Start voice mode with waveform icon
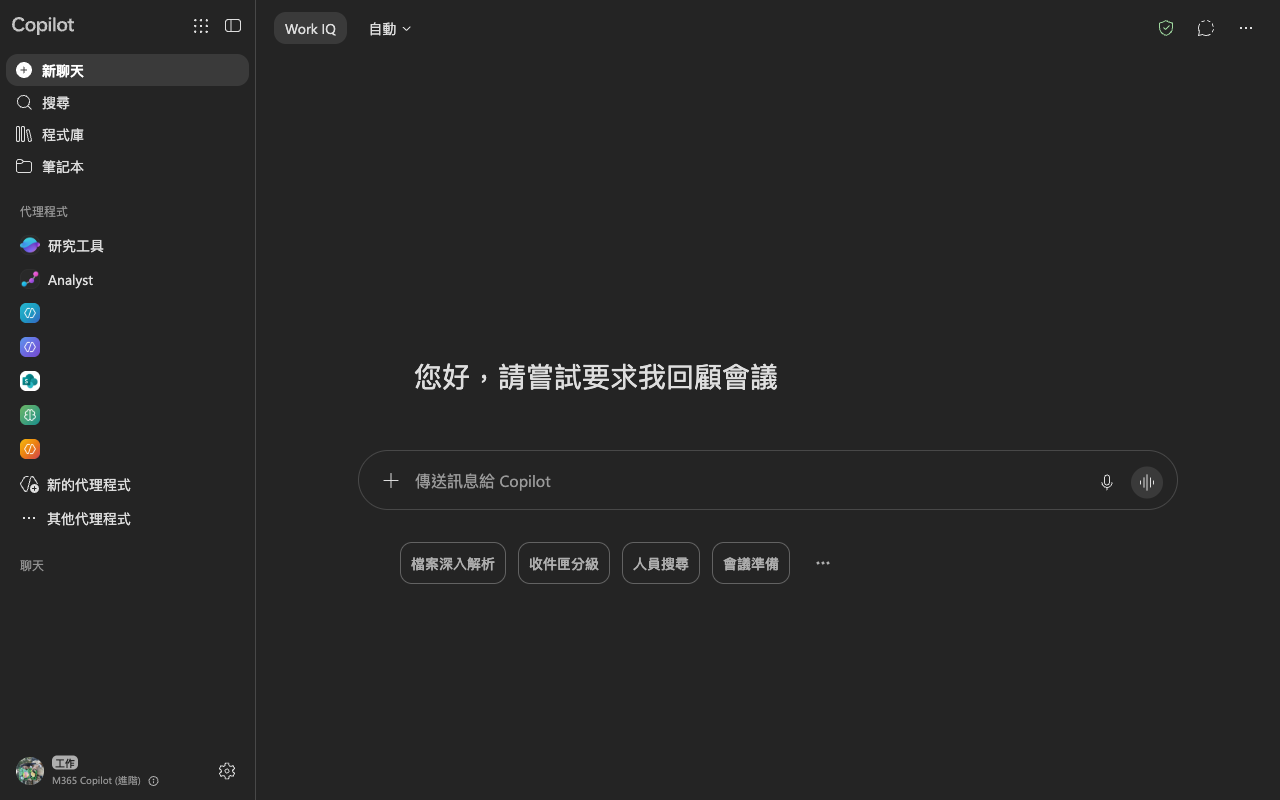1280x800 pixels. (1147, 482)
